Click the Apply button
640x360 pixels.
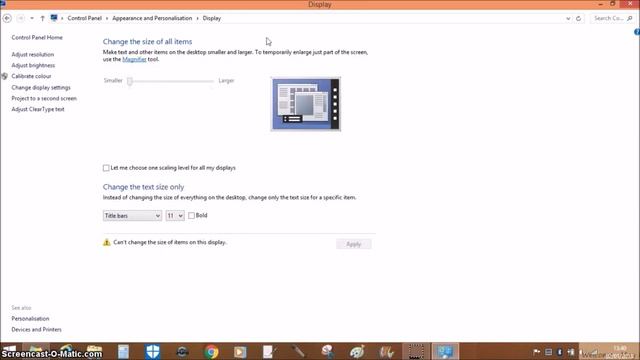click(353, 244)
